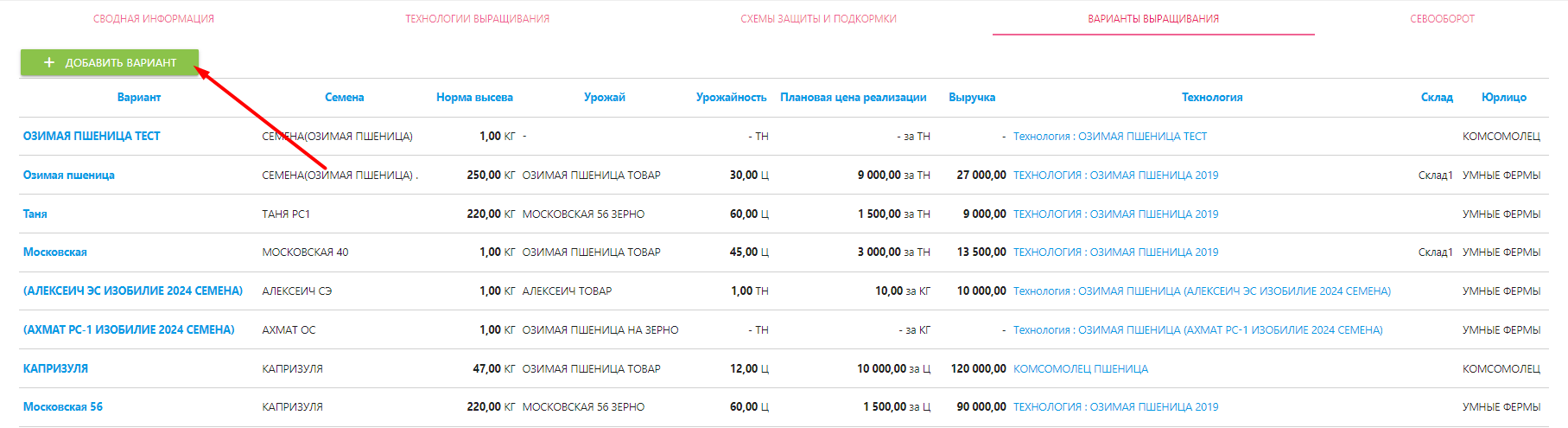Open the ТЕХНОЛОГИИ ВЫРАЩИВАНИЯ tab
1568x428 pixels.
click(477, 19)
